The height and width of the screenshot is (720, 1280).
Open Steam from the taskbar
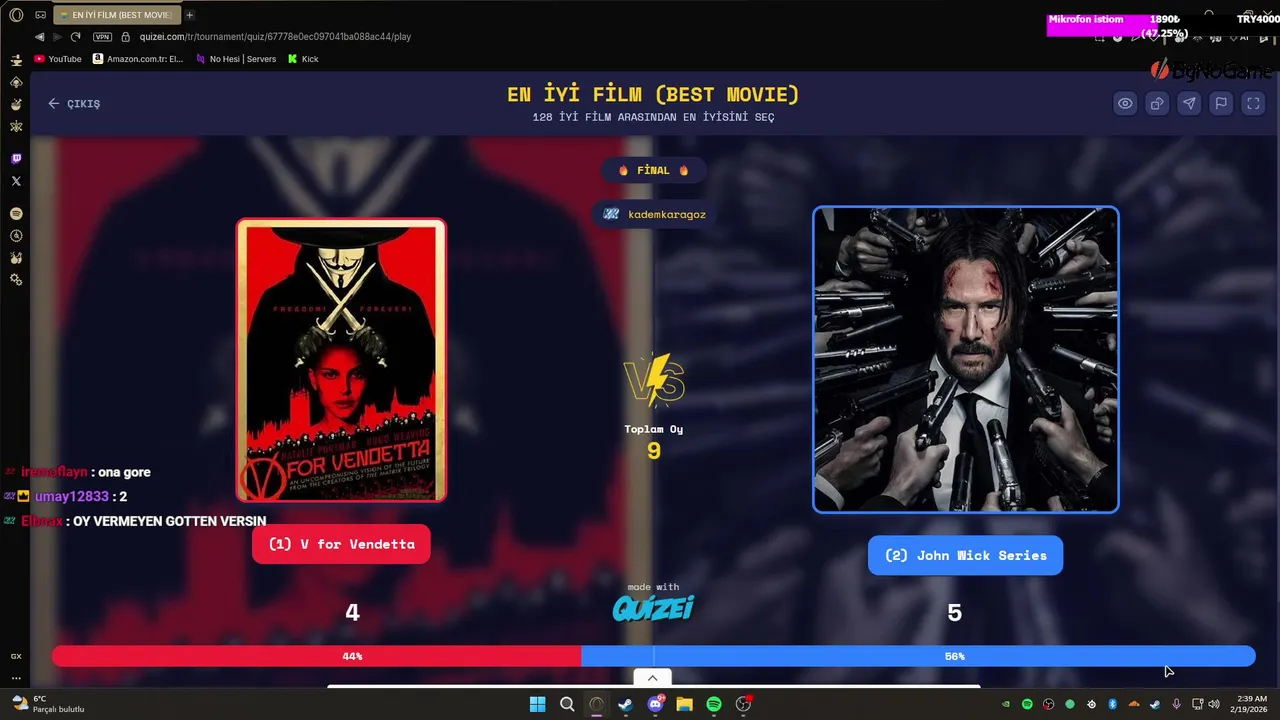[626, 704]
